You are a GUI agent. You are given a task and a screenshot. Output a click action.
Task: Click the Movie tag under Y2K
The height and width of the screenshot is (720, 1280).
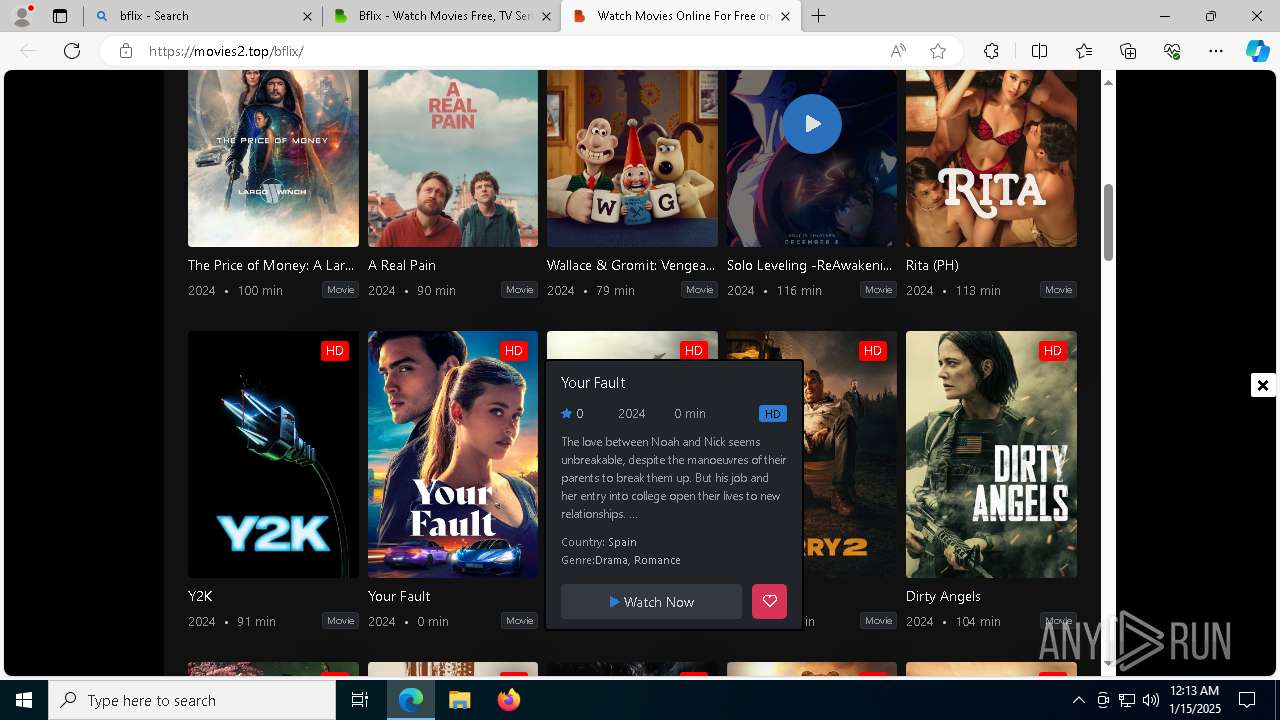tap(340, 621)
